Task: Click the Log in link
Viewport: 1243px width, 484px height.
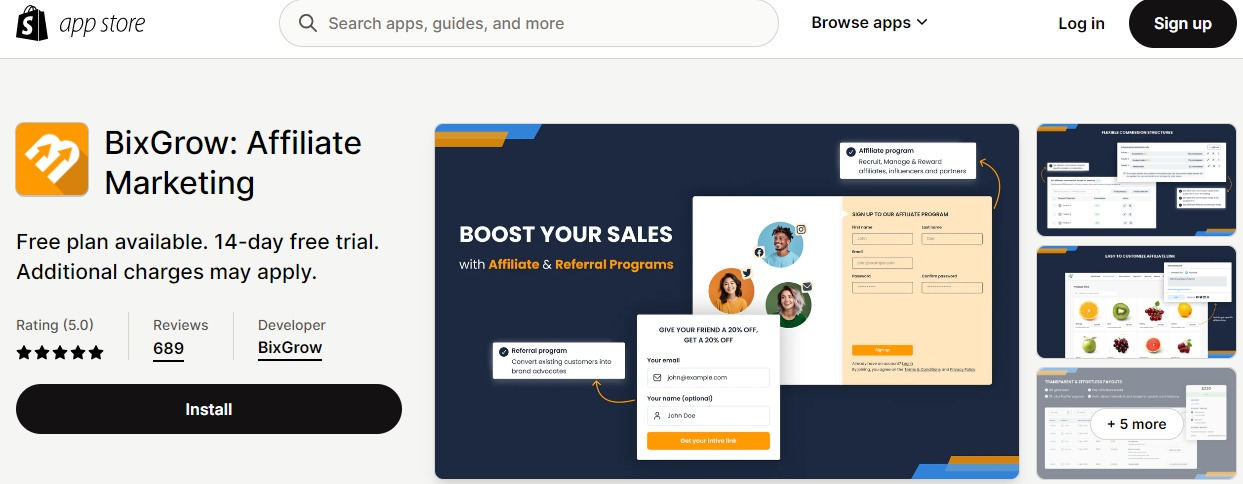Action: 1081,23
